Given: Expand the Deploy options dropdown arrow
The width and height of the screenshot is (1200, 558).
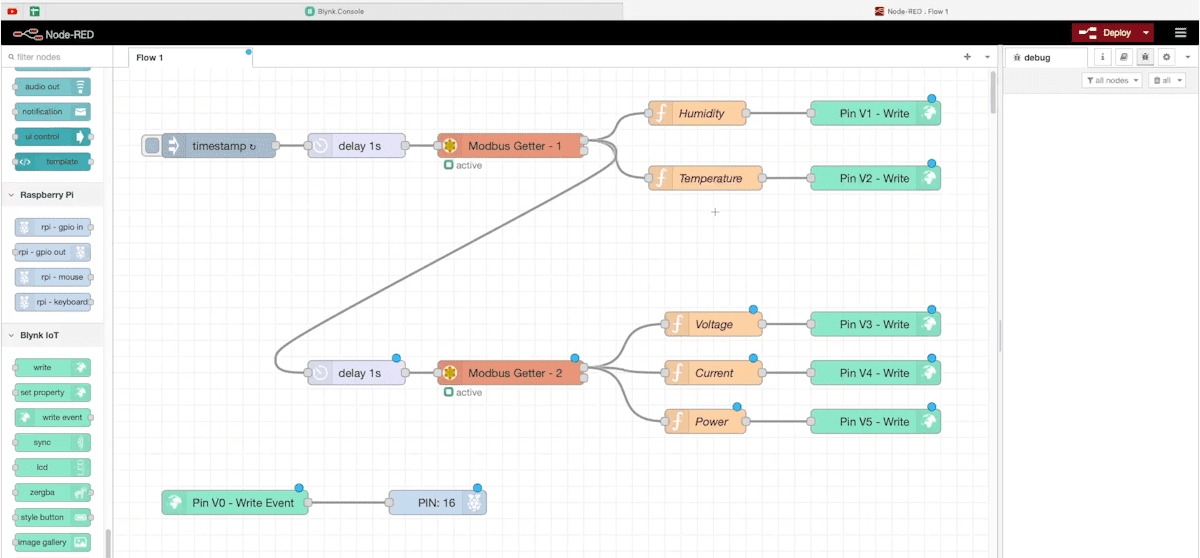Looking at the screenshot, I should click(1145, 33).
